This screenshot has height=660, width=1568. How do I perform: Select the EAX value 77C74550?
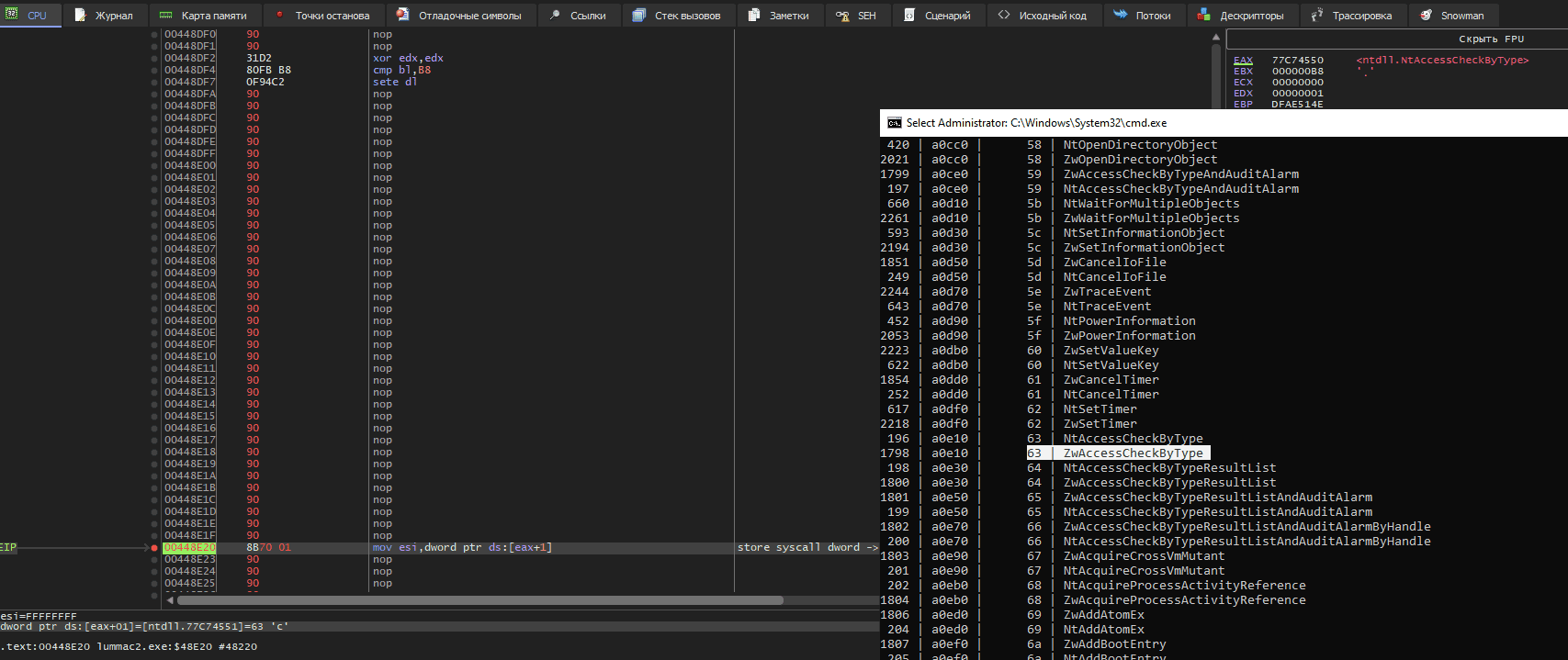click(x=1298, y=60)
